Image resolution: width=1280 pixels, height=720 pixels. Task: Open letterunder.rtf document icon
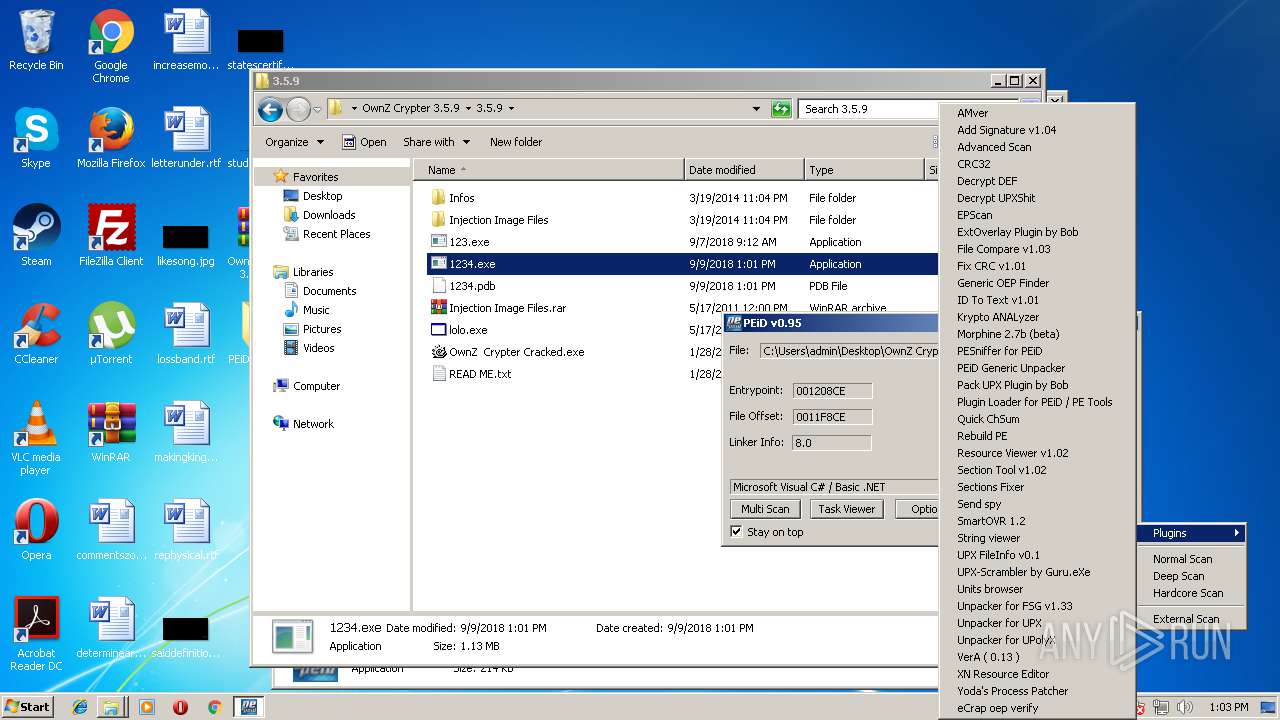pyautogui.click(x=186, y=137)
